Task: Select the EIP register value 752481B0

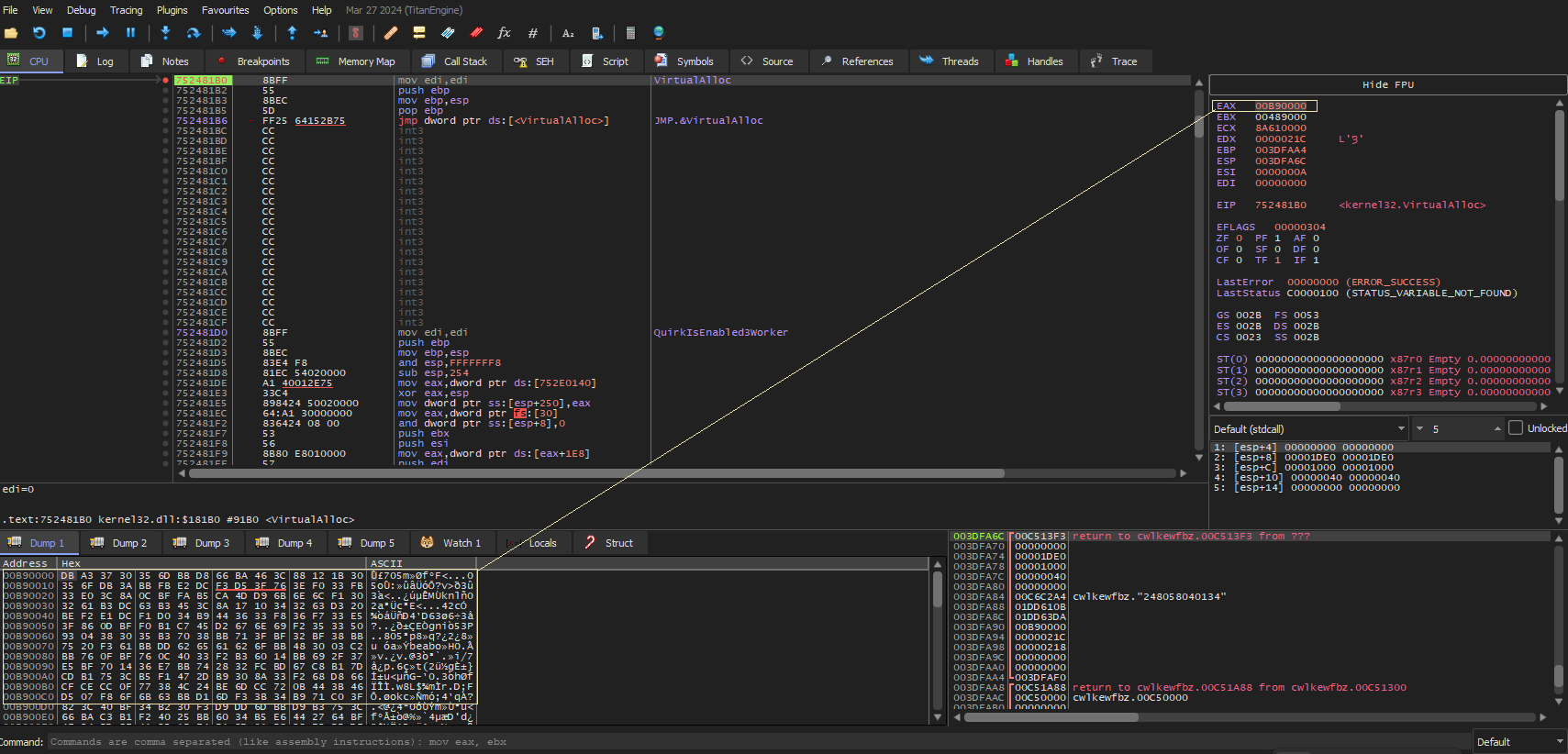Action: (x=1281, y=205)
